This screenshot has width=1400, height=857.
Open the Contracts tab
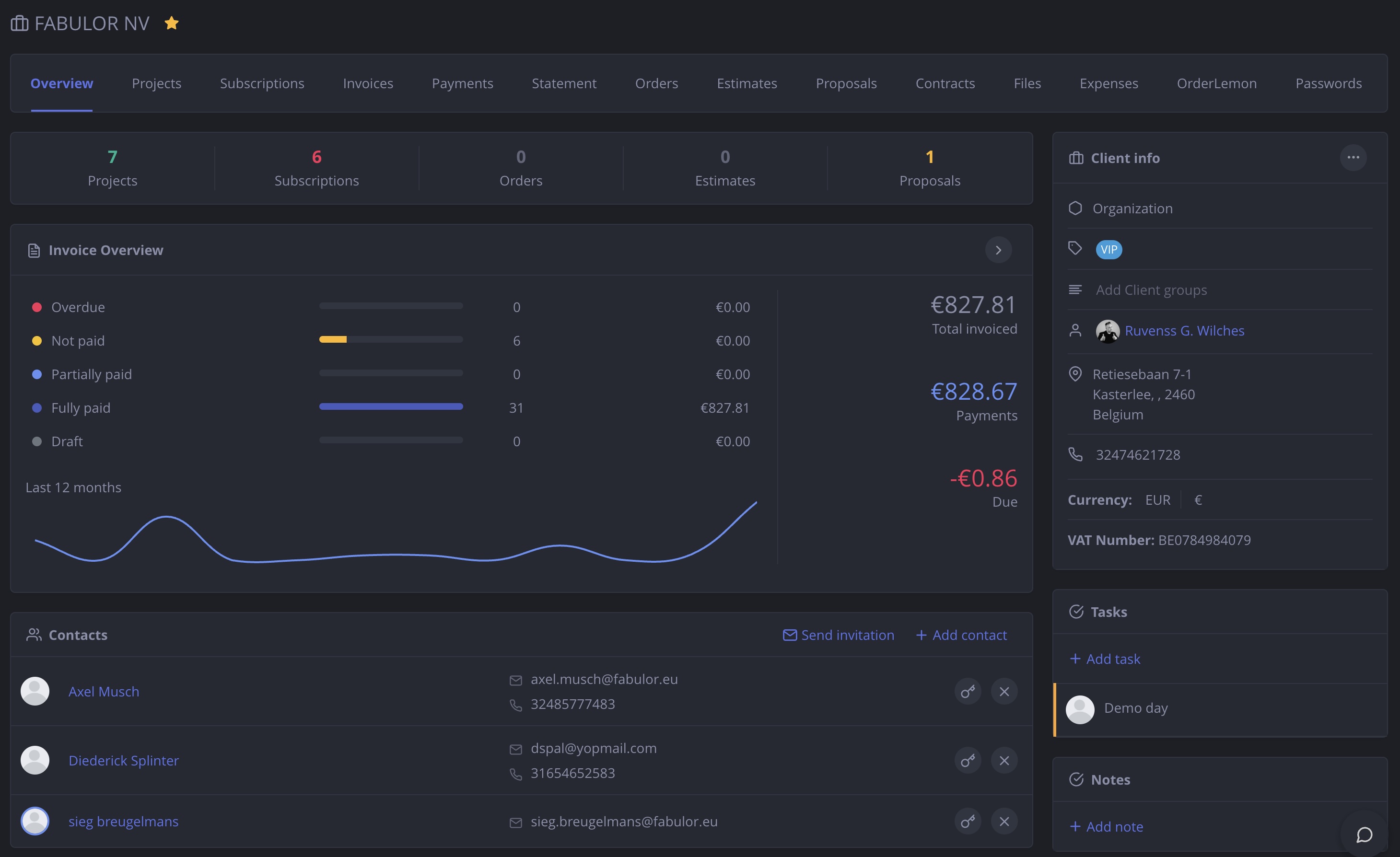coord(945,83)
